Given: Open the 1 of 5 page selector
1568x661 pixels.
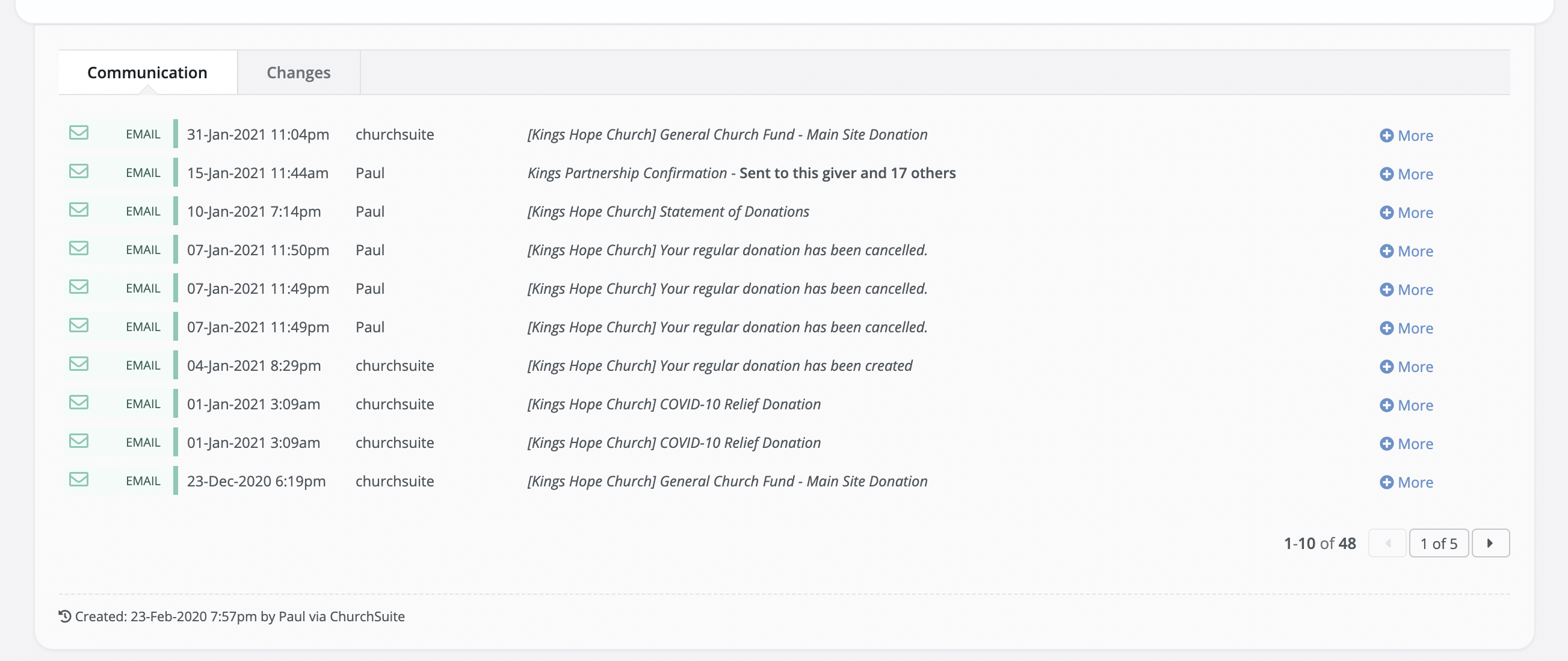Looking at the screenshot, I should pos(1439,543).
